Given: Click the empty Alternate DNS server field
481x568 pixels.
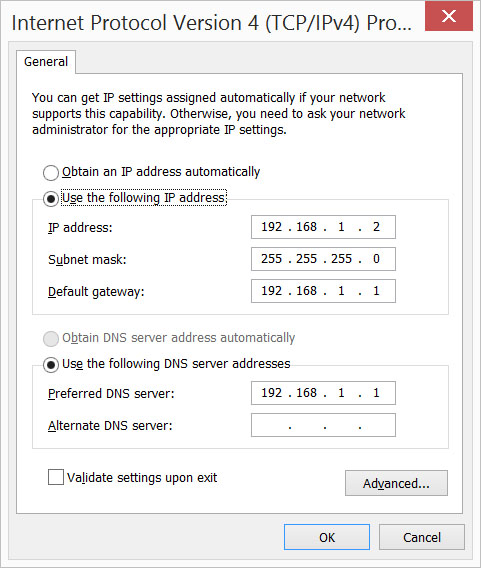Looking at the screenshot, I should [323, 425].
